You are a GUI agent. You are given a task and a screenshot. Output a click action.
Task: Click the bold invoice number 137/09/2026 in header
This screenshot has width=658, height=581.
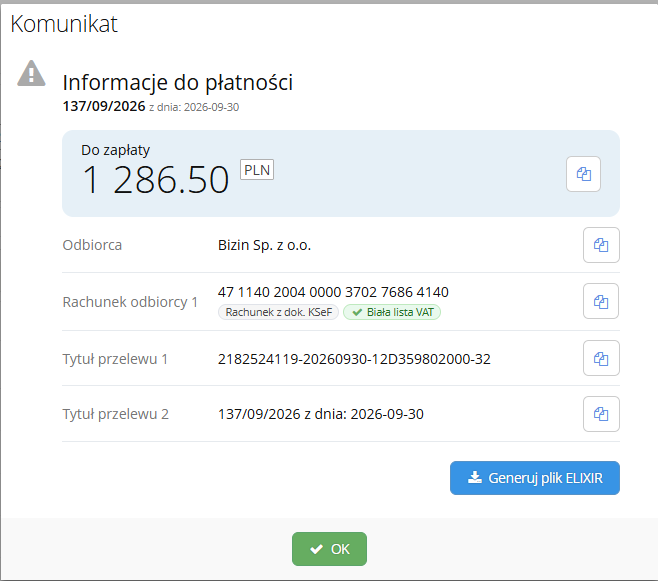click(x=104, y=106)
